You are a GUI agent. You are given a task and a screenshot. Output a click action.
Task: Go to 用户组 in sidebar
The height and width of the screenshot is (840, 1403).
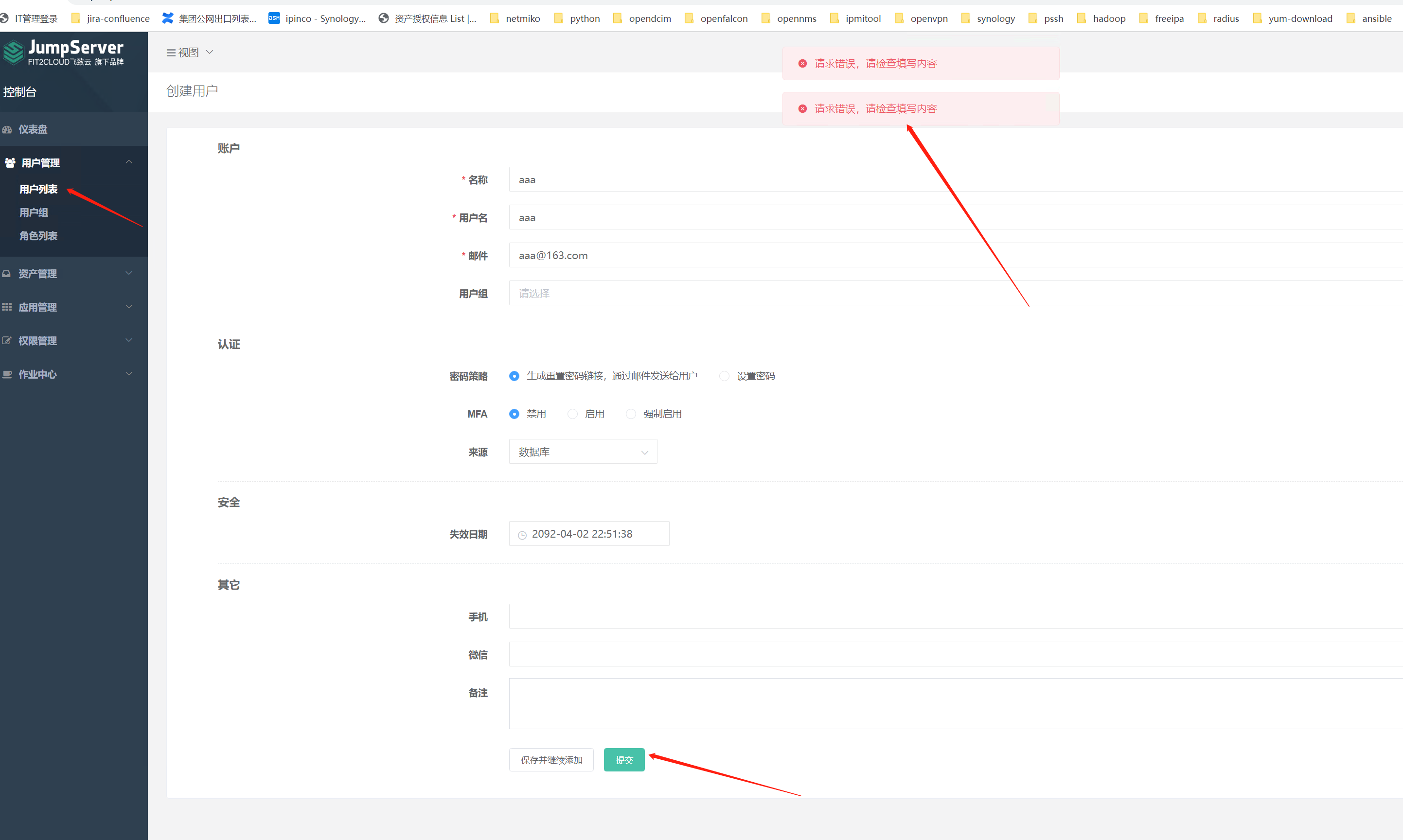point(34,212)
